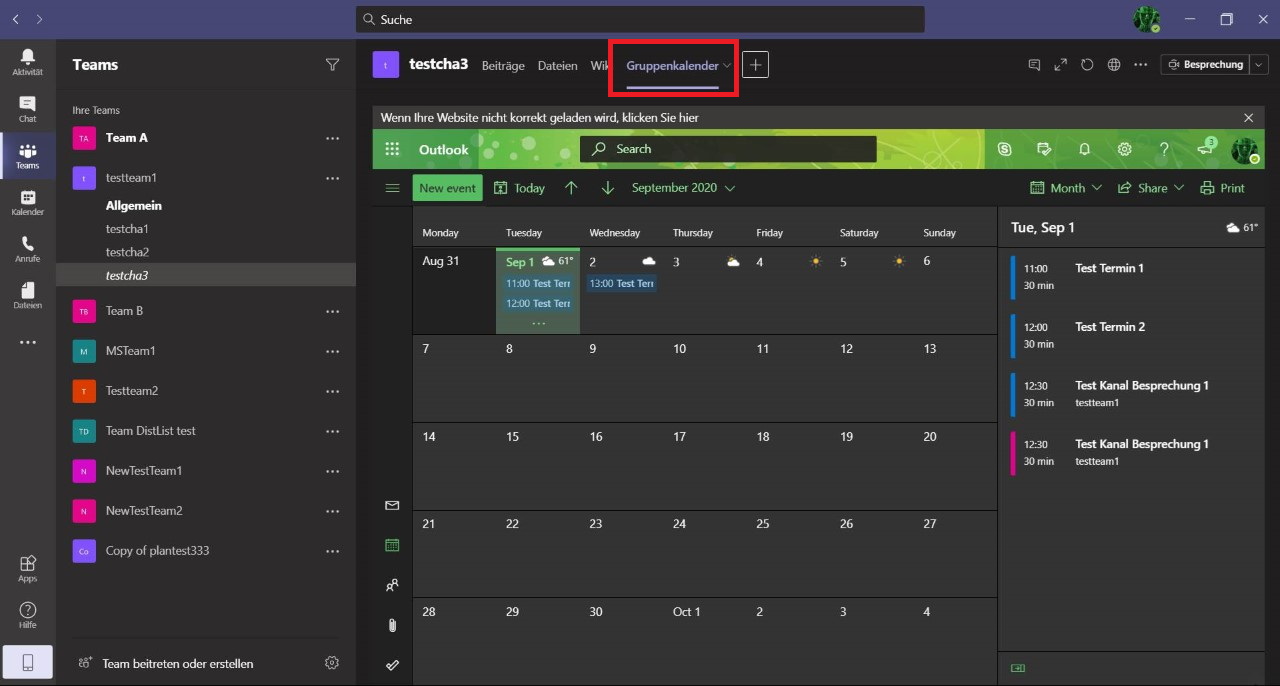
Task: Switch to the Beiträge tab
Action: pos(503,66)
